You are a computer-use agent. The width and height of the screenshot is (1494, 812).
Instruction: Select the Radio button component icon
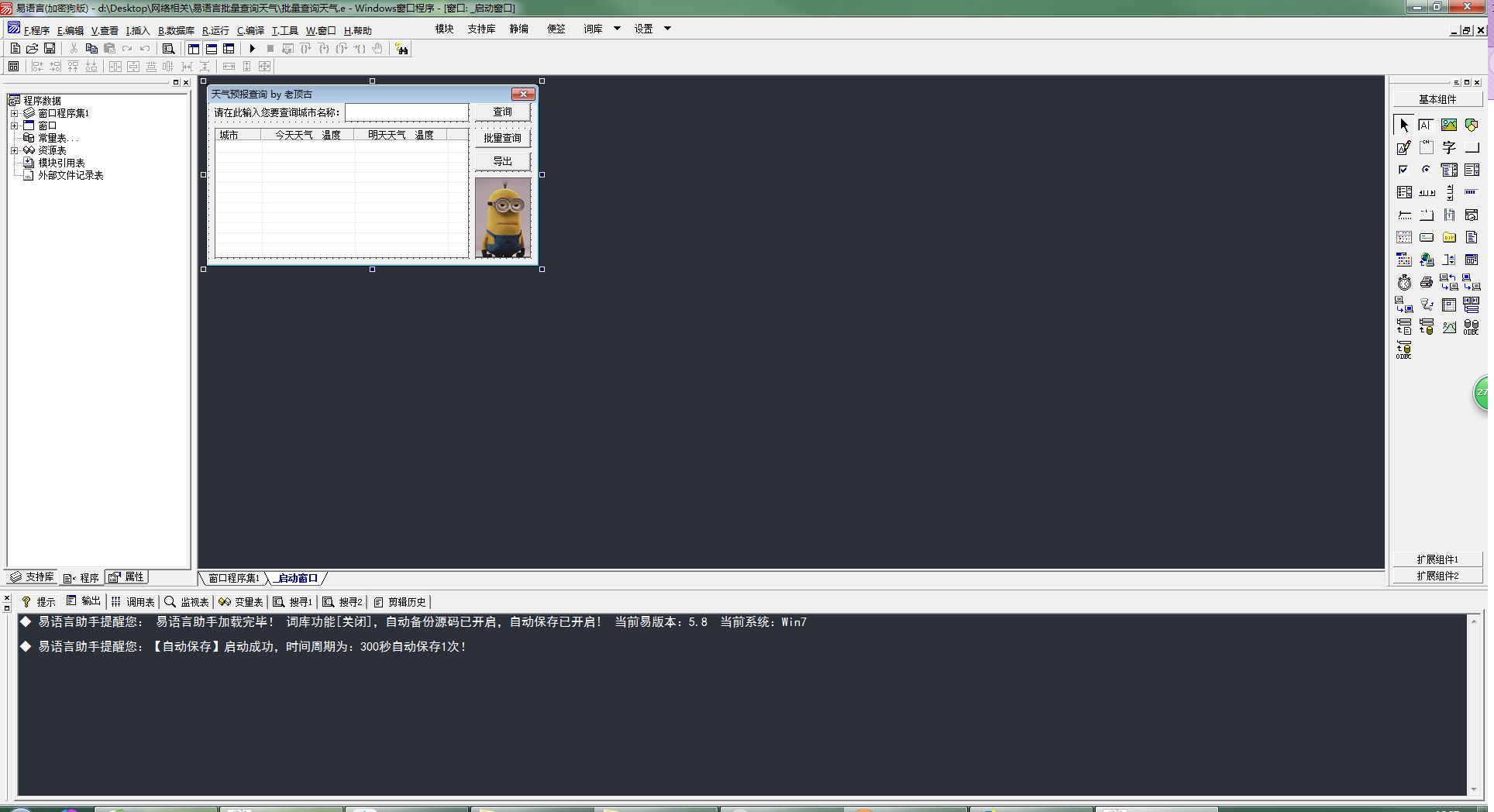pos(1426,170)
